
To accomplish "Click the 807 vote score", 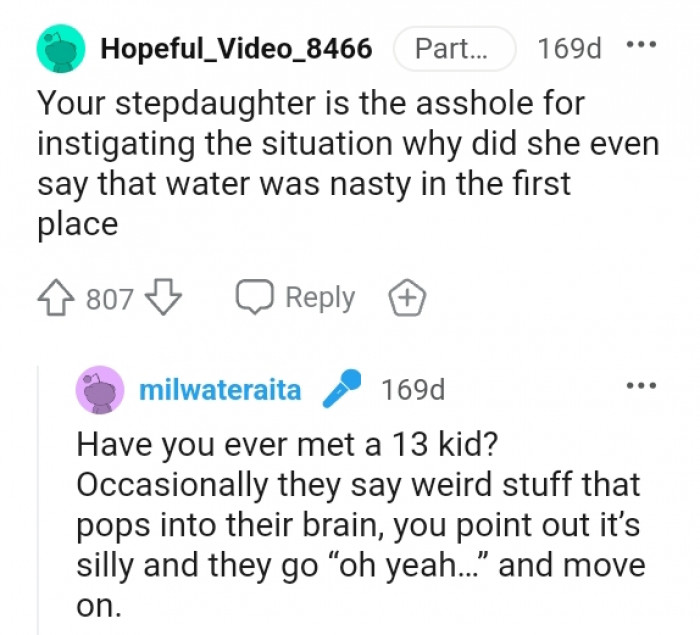I will (x=110, y=298).
